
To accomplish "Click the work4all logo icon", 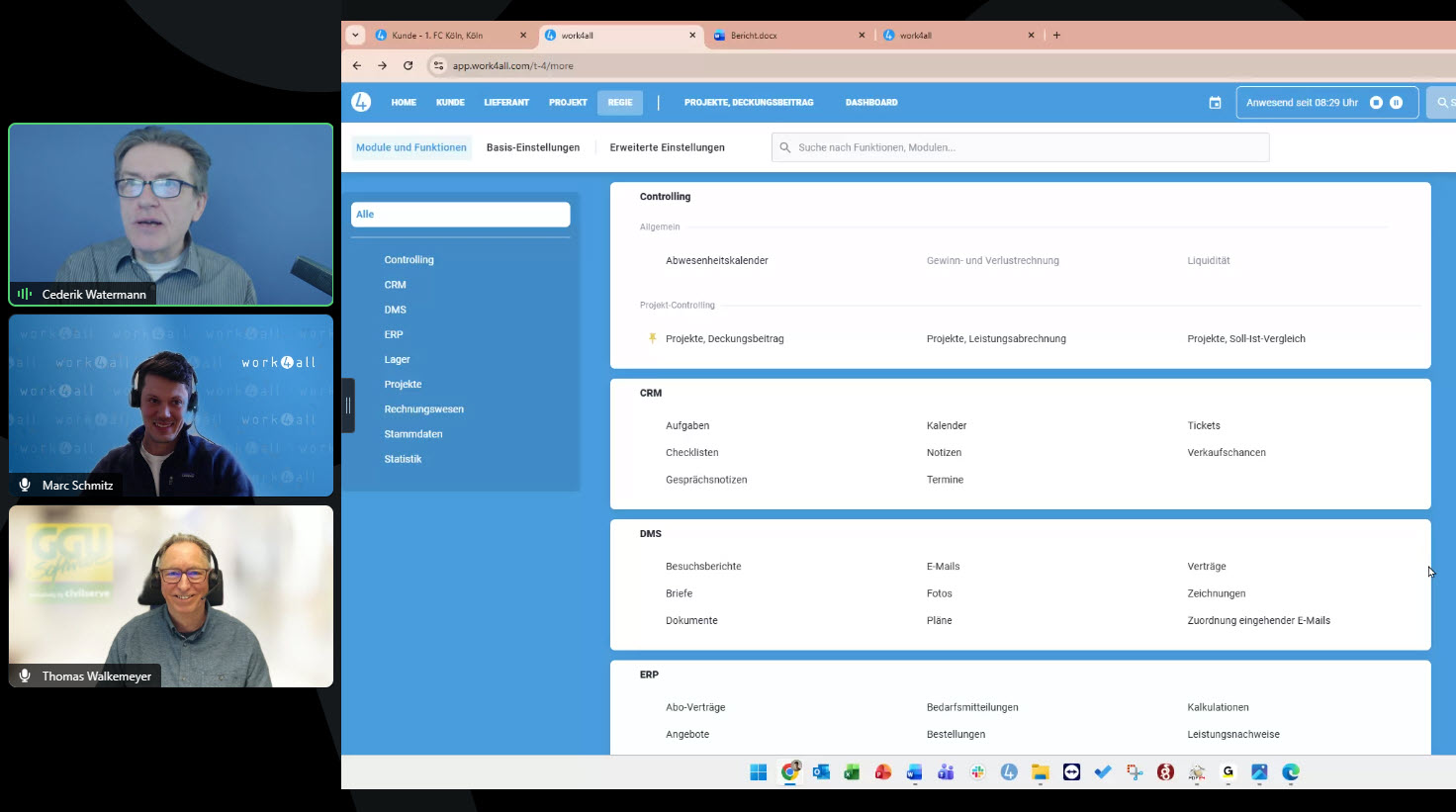I will pos(361,102).
